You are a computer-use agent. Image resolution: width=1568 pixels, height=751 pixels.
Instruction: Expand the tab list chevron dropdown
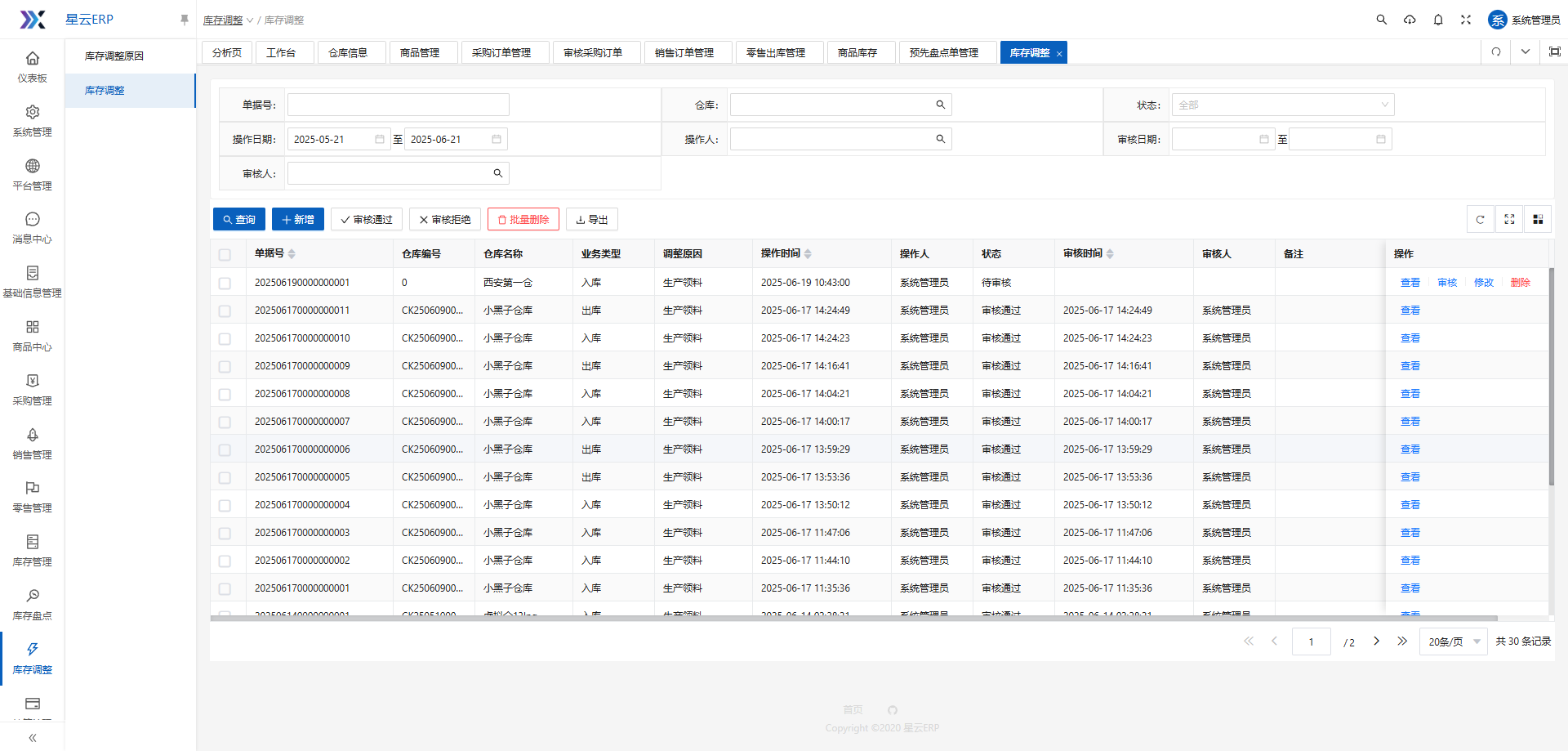1525,51
